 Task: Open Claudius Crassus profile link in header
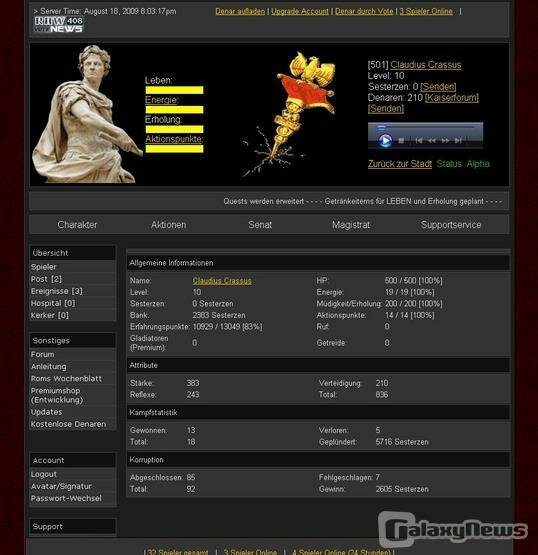[426, 65]
